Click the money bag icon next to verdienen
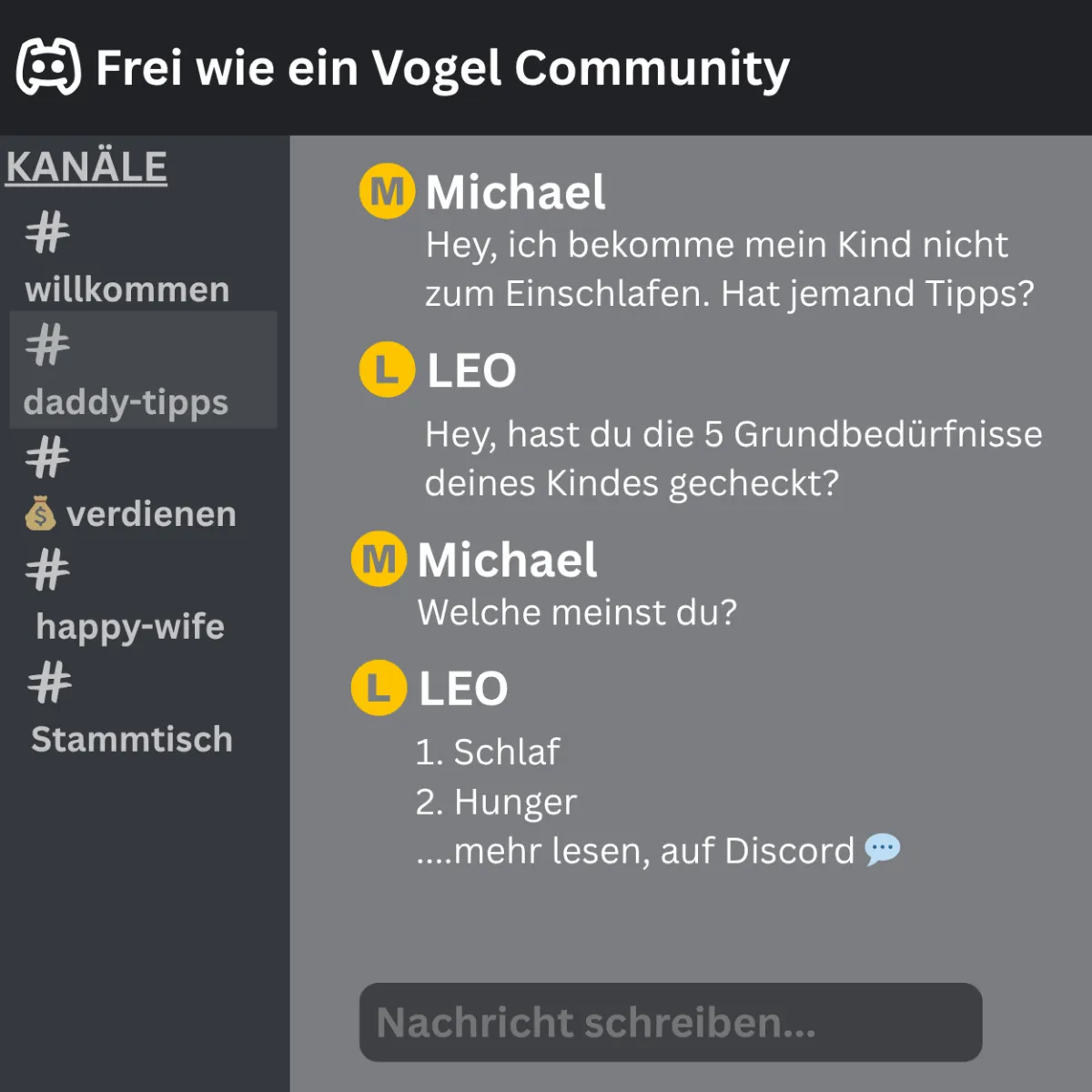This screenshot has width=1092, height=1092. pos(40,514)
